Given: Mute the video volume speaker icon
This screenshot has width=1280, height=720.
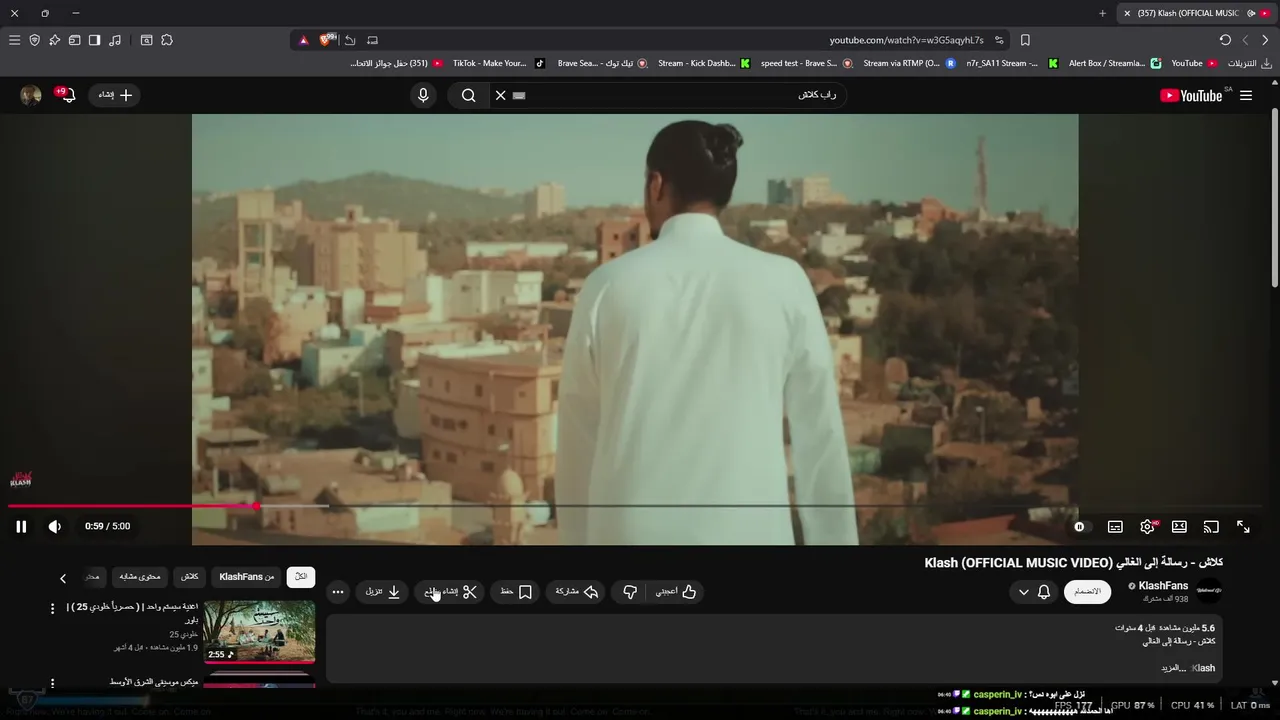Looking at the screenshot, I should (x=55, y=526).
